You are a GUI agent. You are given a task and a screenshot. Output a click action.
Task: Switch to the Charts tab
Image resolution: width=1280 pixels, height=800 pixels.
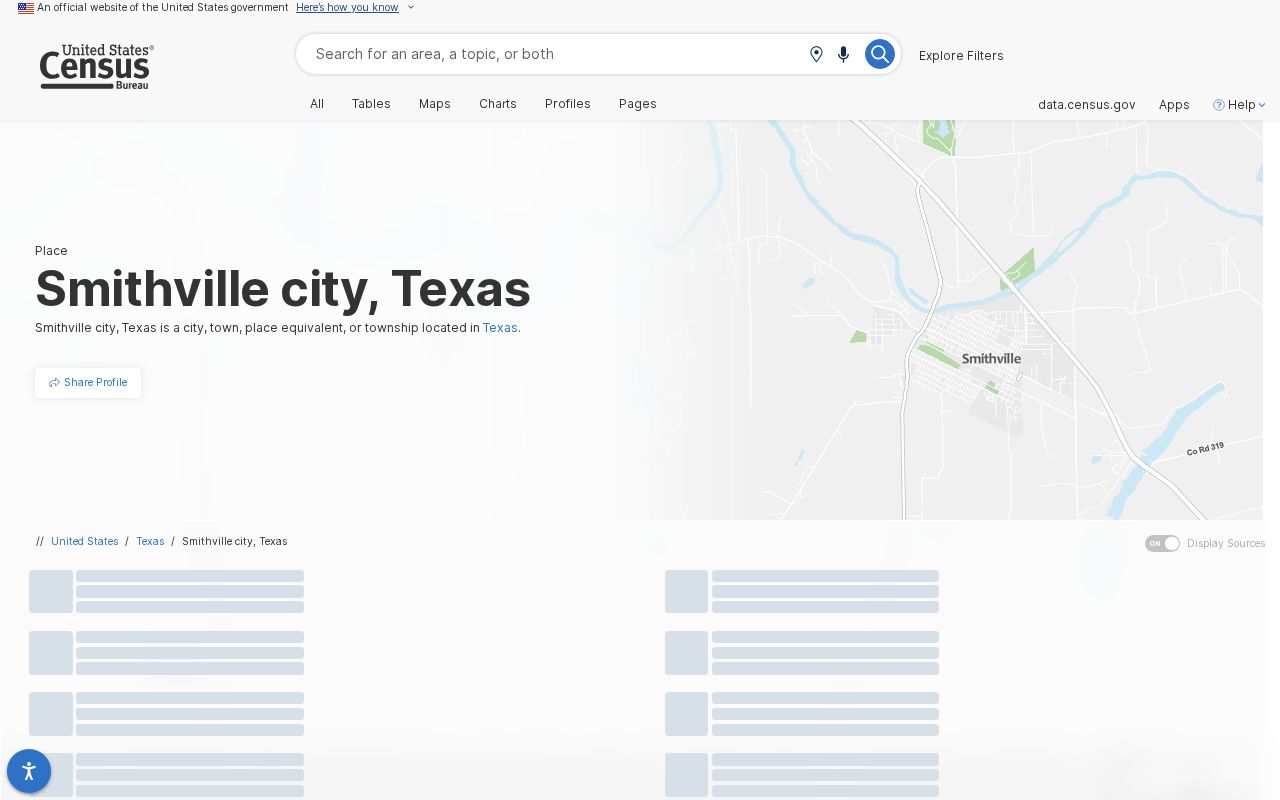[x=498, y=104]
